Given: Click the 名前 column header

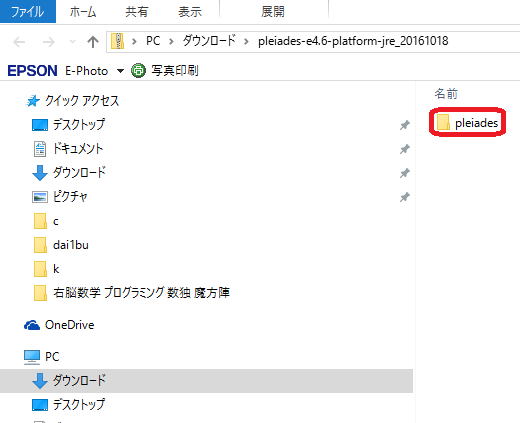Looking at the screenshot, I should (x=446, y=94).
